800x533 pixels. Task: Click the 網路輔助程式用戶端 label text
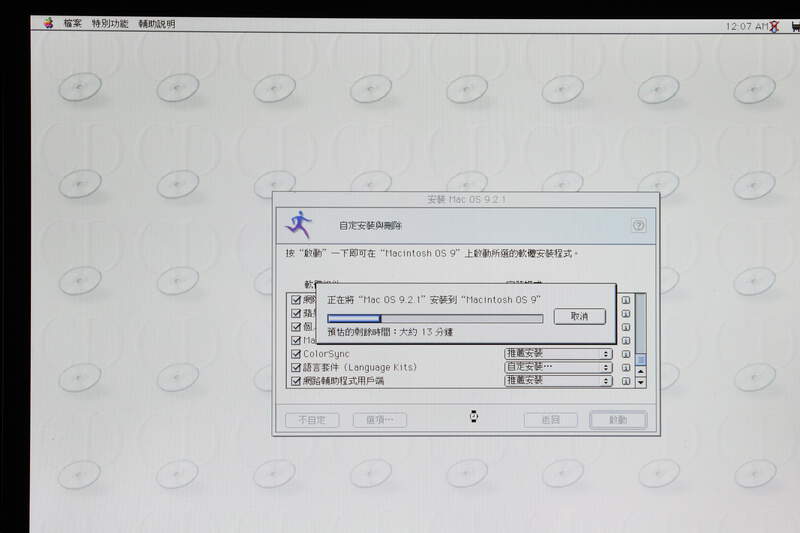pyautogui.click(x=343, y=380)
